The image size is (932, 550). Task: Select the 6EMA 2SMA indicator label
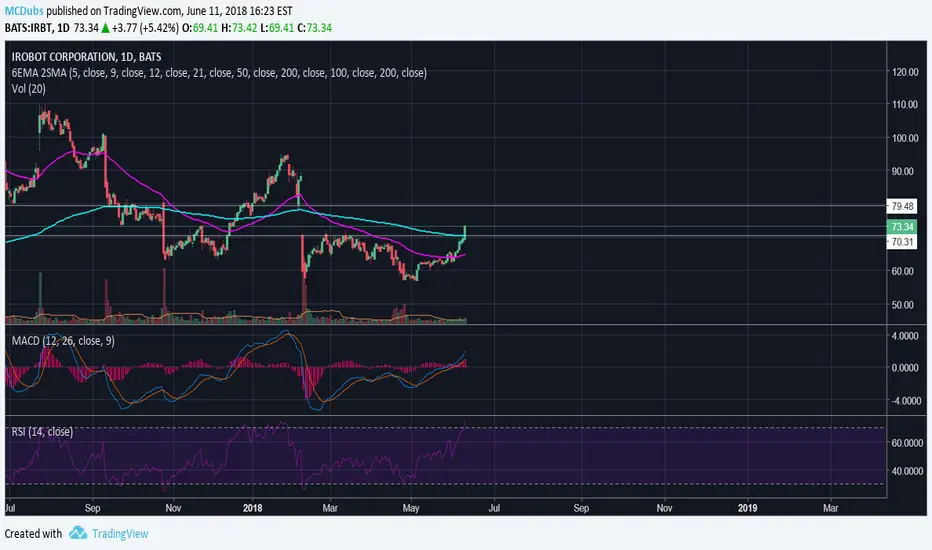click(x=219, y=73)
